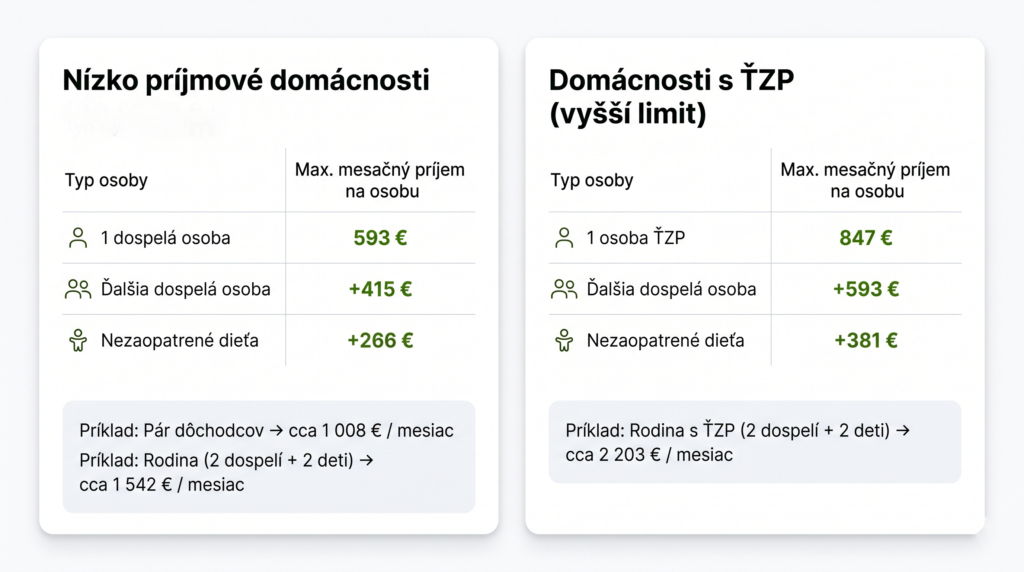Click the +415 € amount in left table
Screen dimensions: 1024x572
[380, 289]
